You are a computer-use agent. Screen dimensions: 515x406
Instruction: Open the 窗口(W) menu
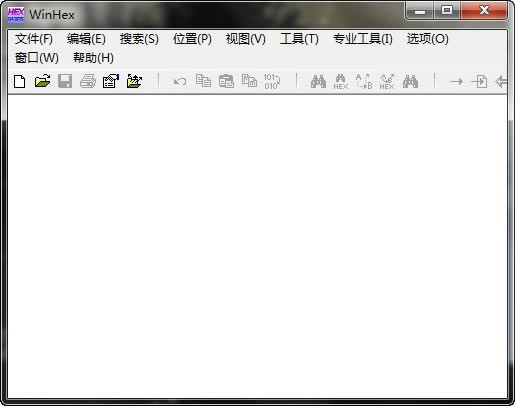click(37, 58)
